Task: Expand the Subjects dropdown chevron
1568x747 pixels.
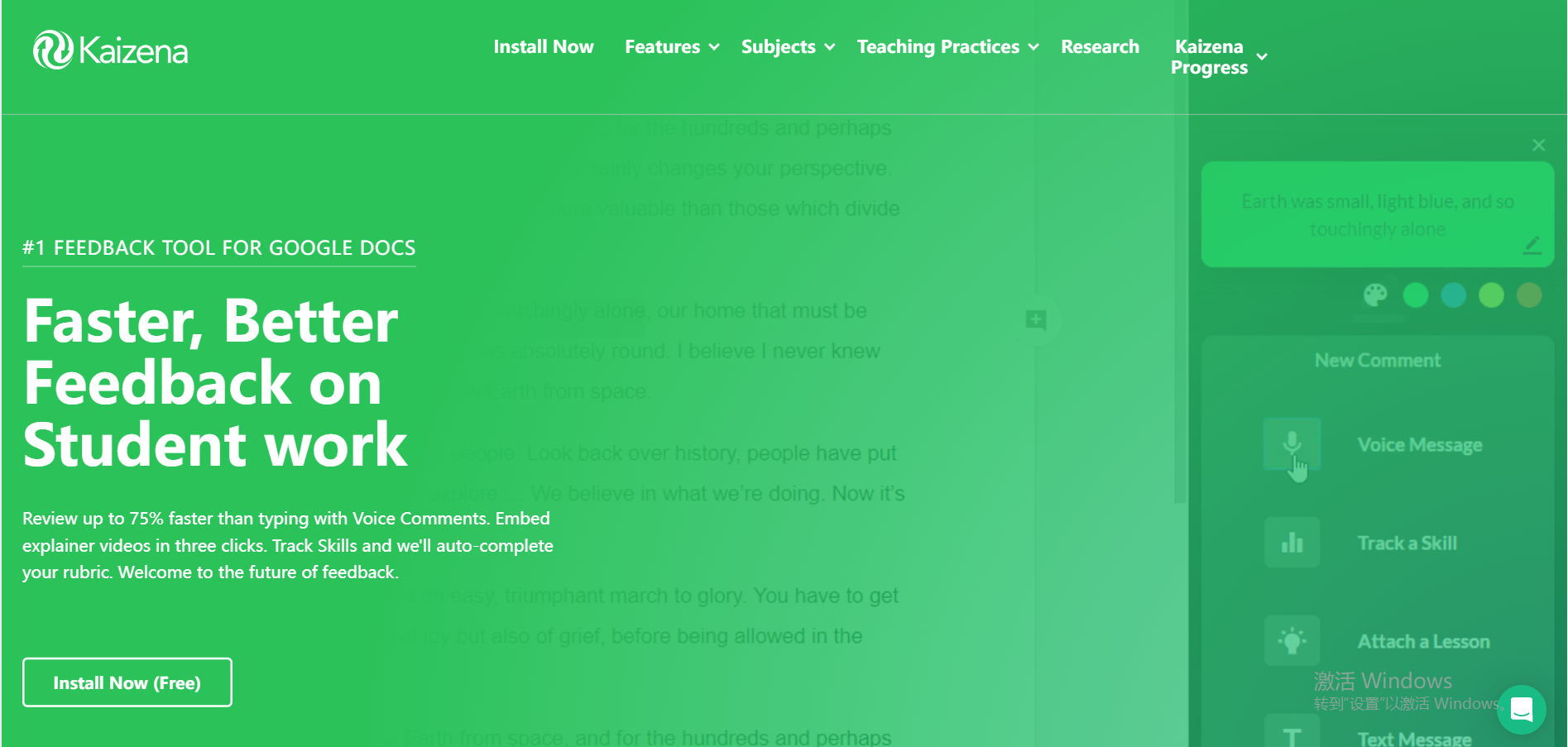Action: point(829,48)
